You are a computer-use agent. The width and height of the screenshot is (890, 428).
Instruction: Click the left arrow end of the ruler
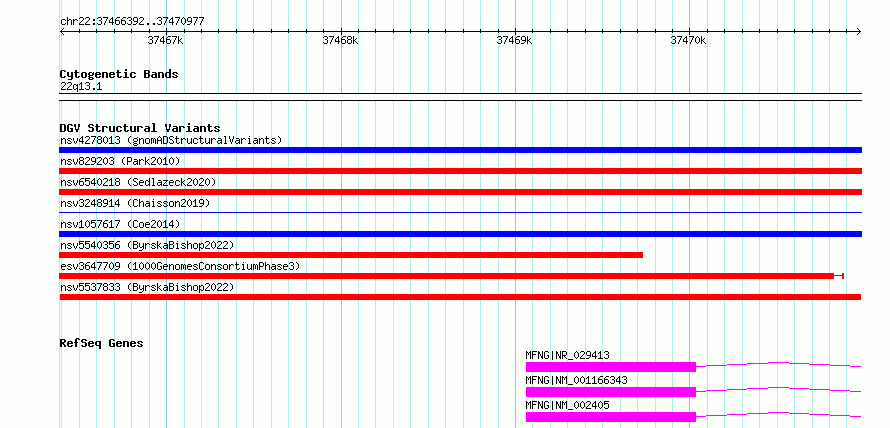pos(62,32)
